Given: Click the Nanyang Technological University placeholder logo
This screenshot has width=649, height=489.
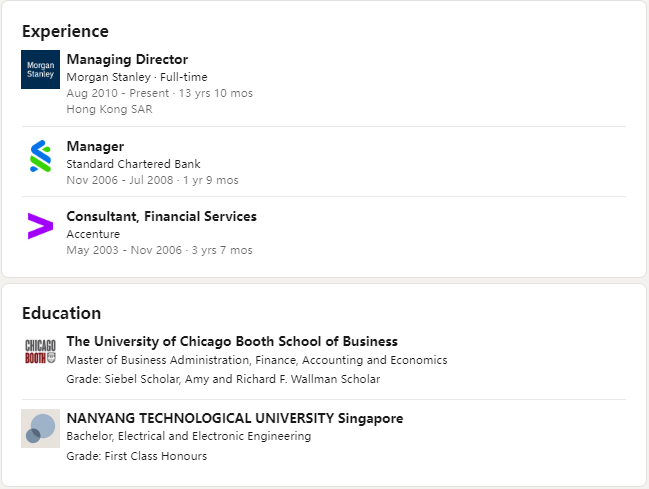Looking at the screenshot, I should tap(41, 429).
